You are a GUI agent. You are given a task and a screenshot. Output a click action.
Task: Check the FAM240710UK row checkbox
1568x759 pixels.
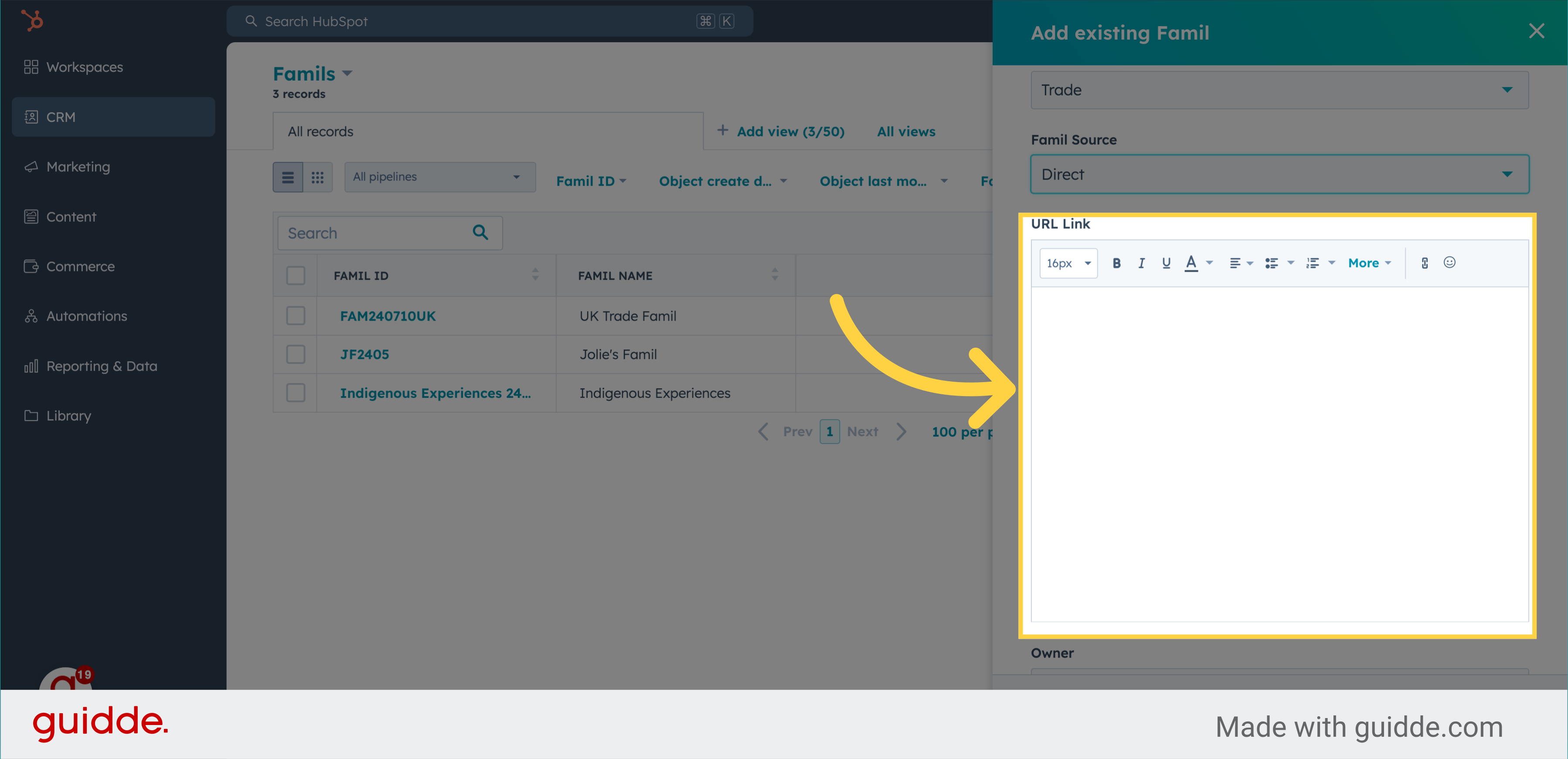pos(295,315)
